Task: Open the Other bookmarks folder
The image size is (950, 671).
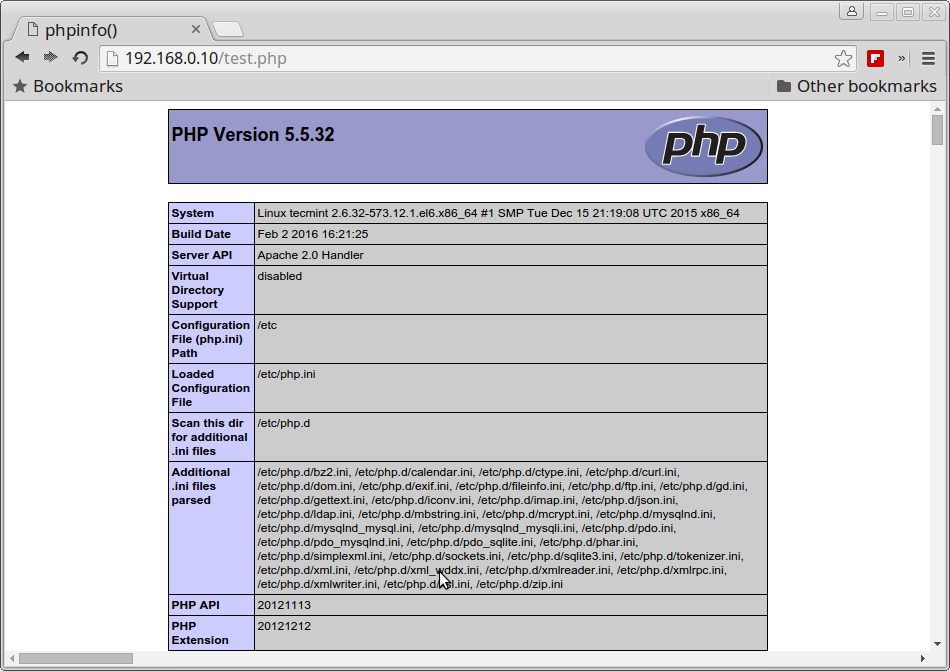Action: [856, 86]
